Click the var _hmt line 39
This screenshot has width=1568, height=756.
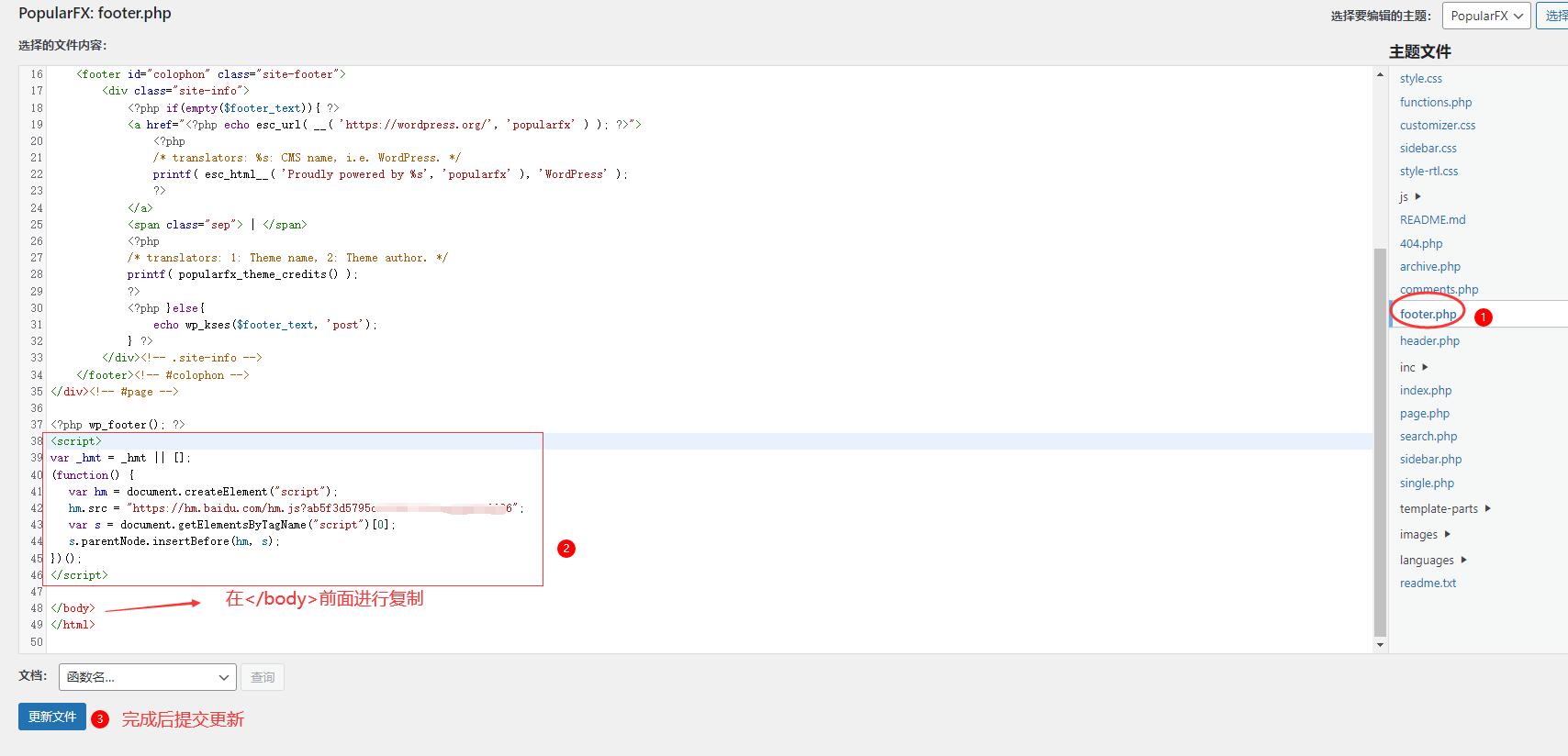pos(120,458)
